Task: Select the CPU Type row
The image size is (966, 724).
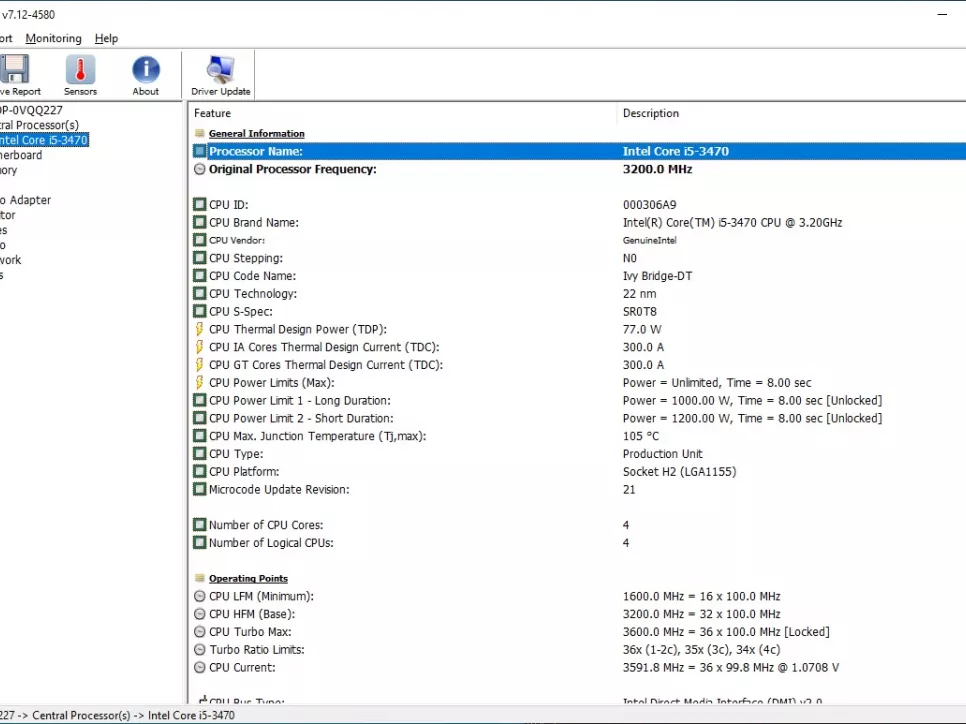Action: point(580,454)
